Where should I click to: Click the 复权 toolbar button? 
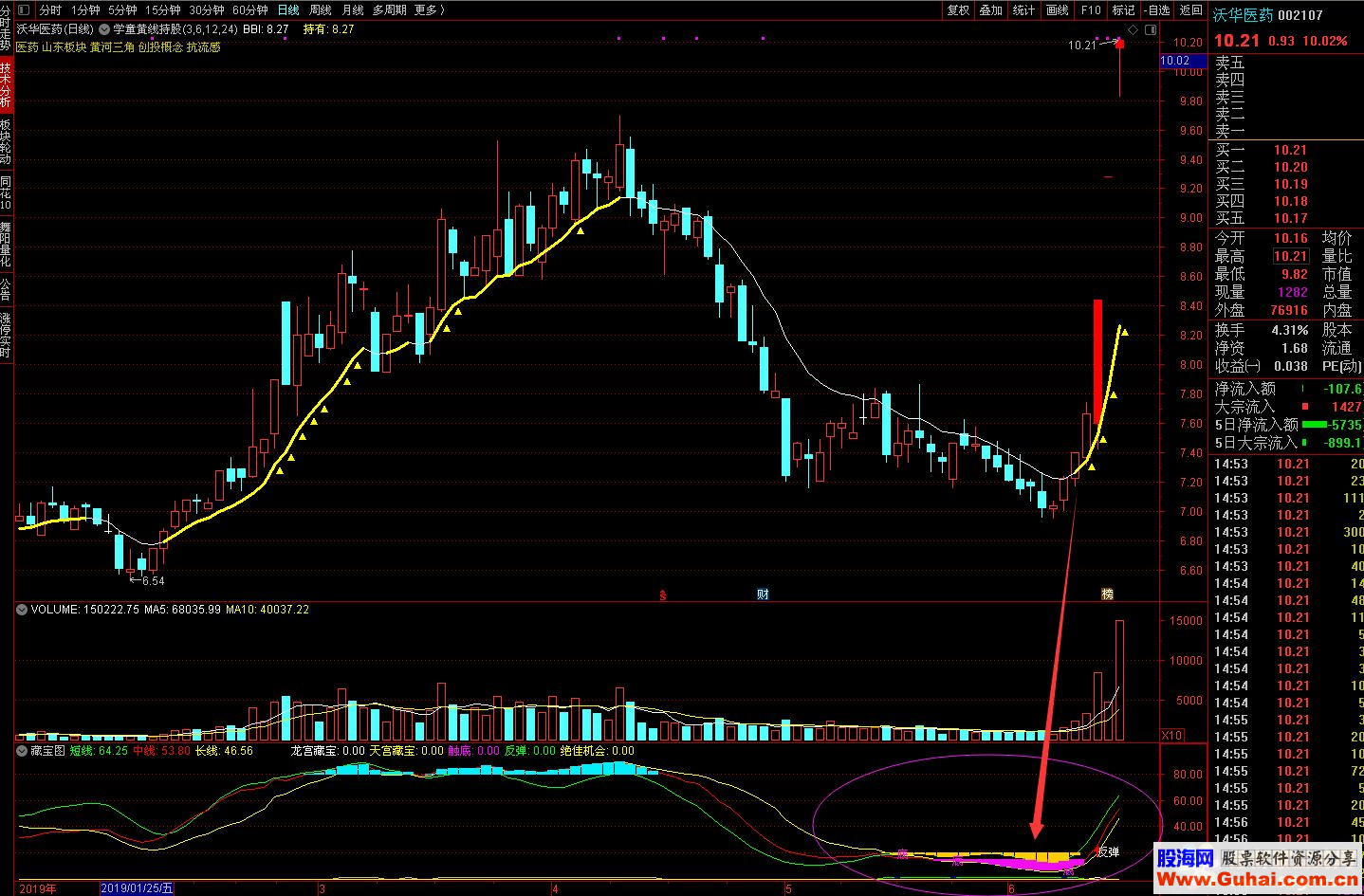coord(958,9)
